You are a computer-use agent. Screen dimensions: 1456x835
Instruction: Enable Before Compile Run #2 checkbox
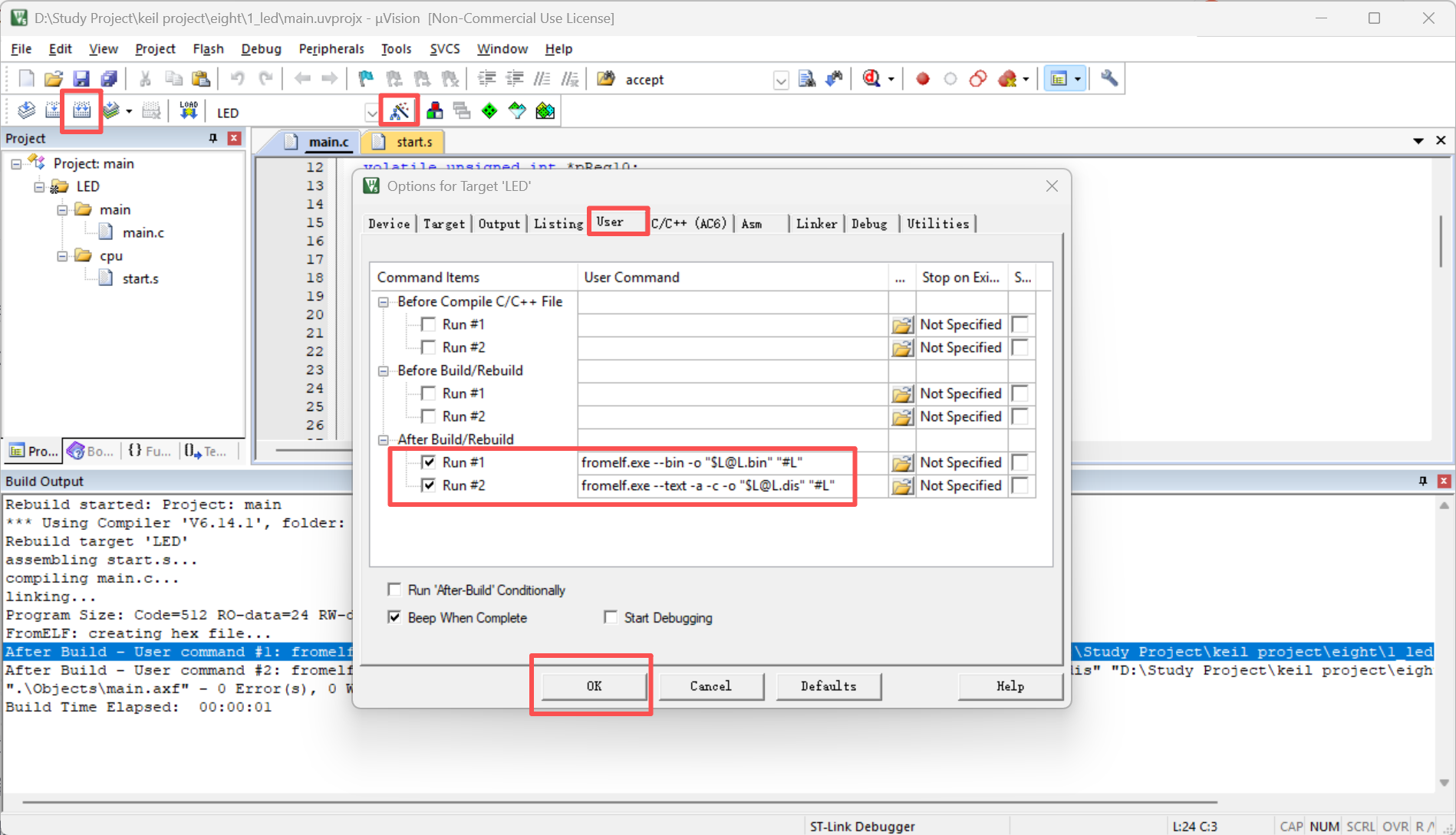click(429, 347)
